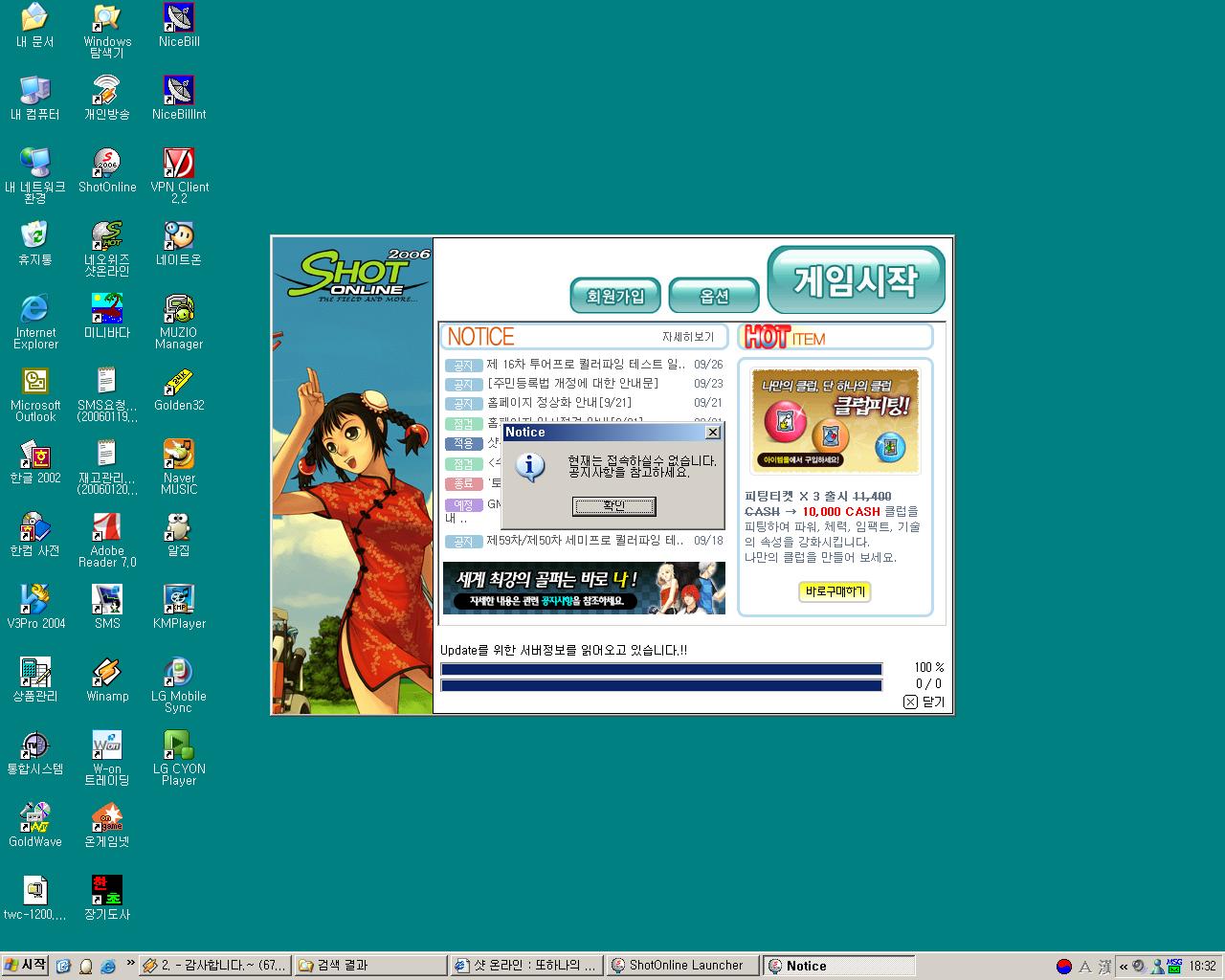Select the 한글 2002 desktop icon
Image resolution: width=1225 pixels, height=980 pixels.
click(35, 462)
